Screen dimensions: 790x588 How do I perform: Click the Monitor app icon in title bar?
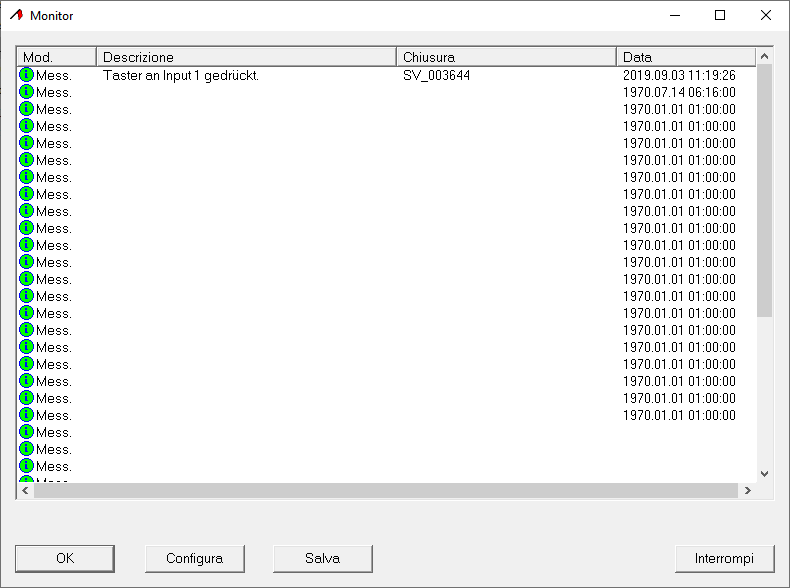click(x=16, y=16)
